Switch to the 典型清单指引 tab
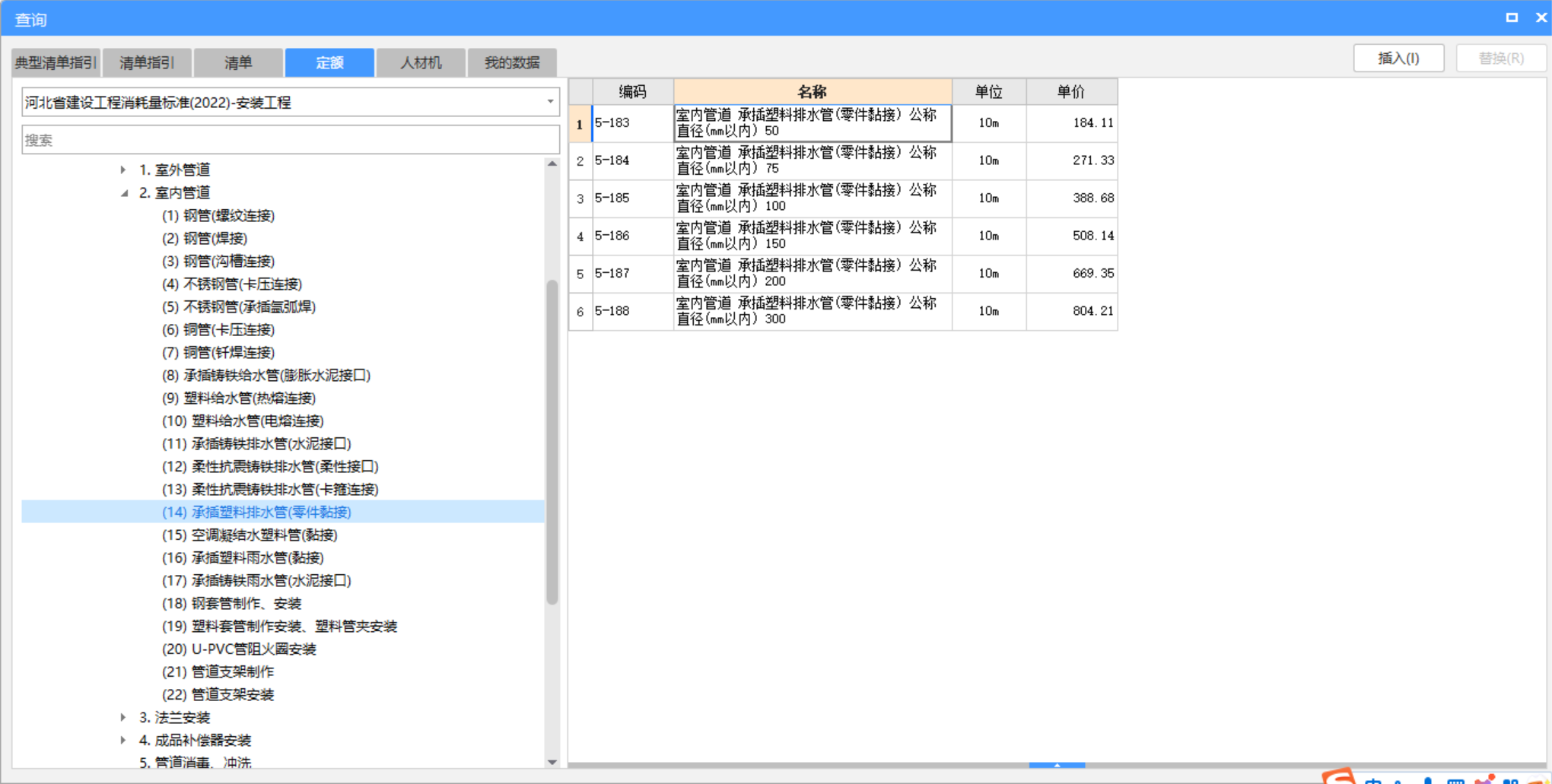1552x784 pixels. [56, 62]
